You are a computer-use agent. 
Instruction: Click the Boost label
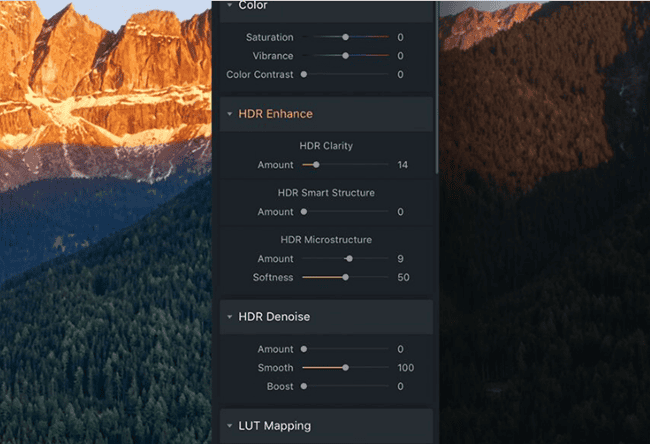tap(280, 386)
